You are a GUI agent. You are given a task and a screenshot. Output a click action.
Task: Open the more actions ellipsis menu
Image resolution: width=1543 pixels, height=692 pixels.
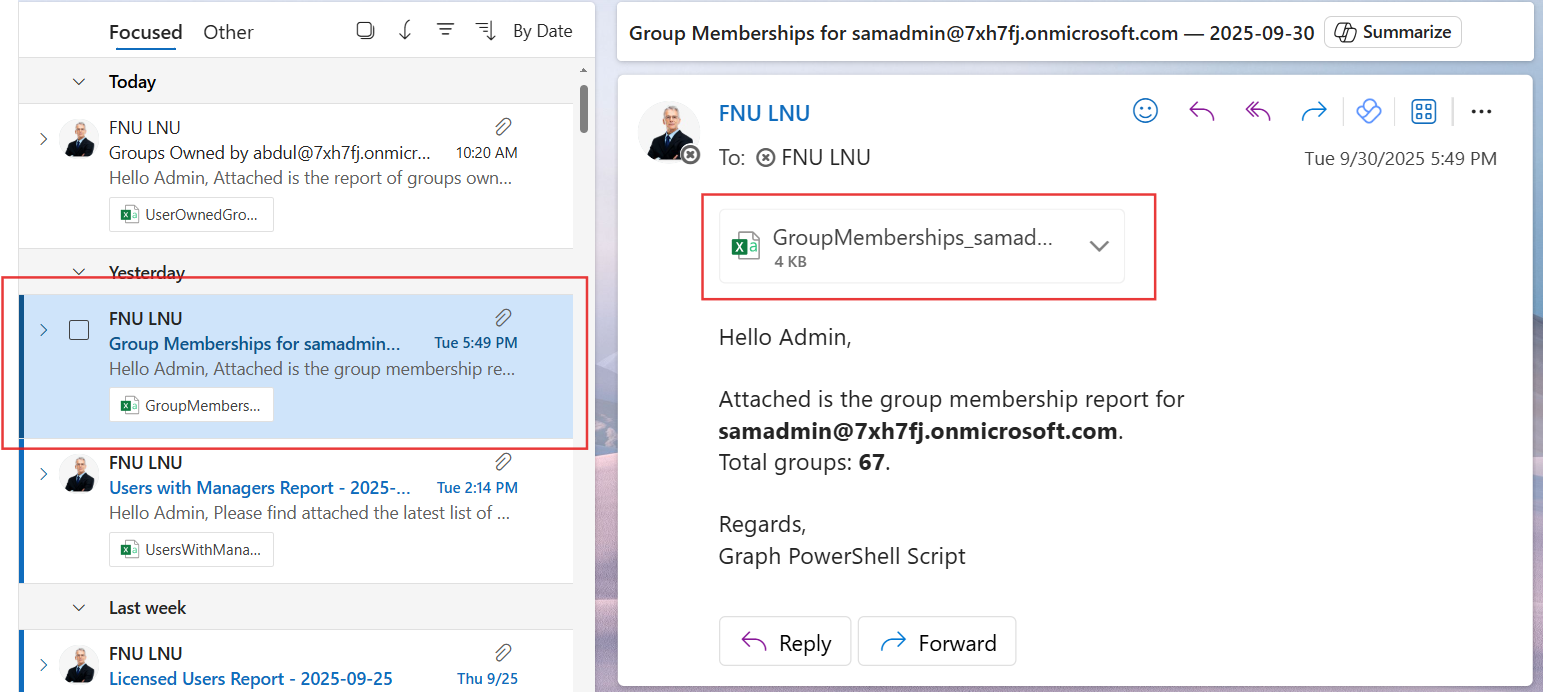1481,111
